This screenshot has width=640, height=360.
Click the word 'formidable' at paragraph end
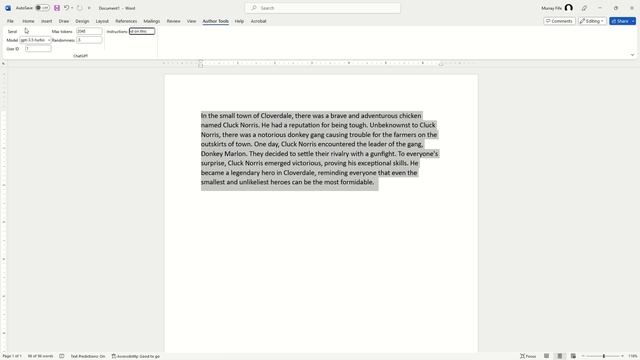[356, 182]
